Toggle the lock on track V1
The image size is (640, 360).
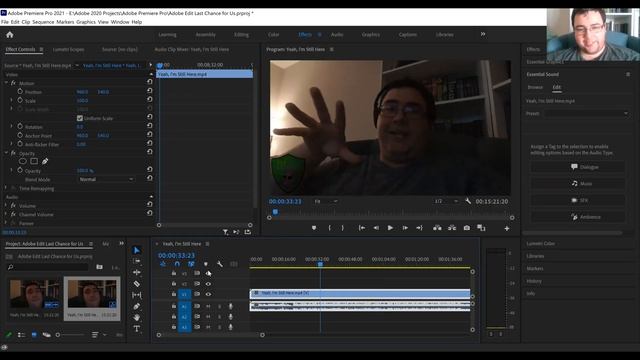click(174, 294)
